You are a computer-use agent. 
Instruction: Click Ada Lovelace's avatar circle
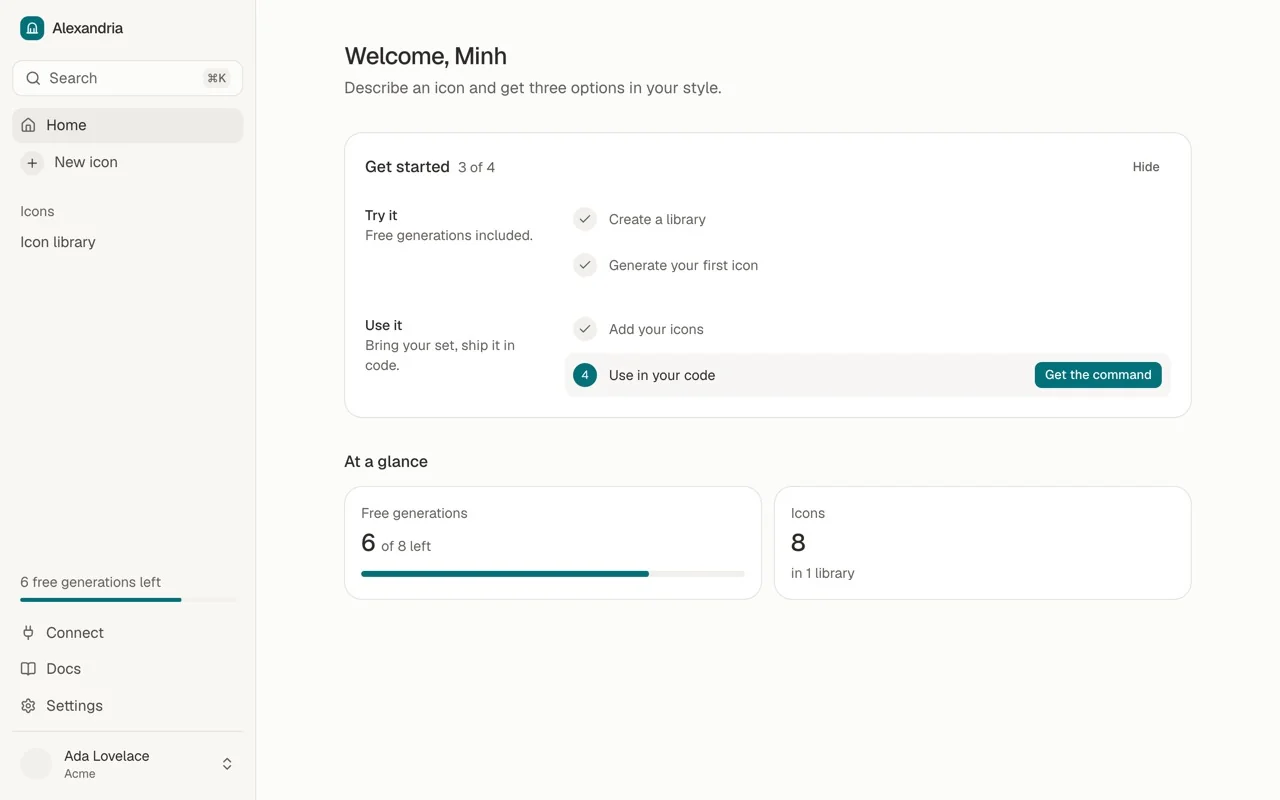36,764
